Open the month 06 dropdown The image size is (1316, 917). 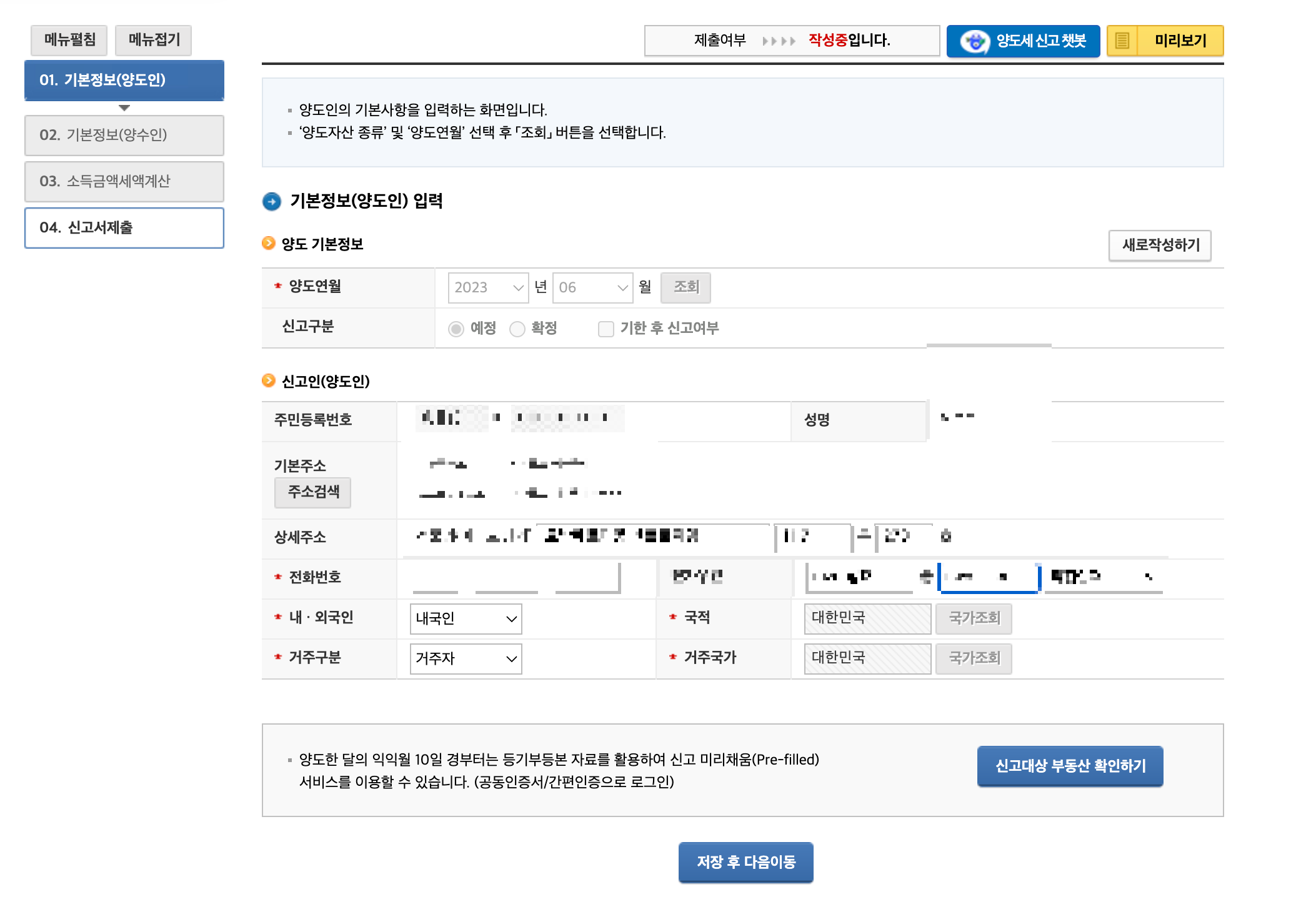tap(592, 287)
